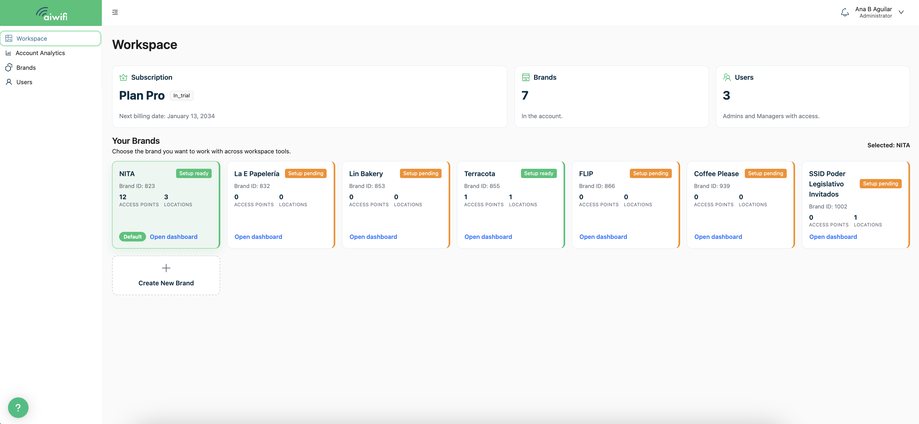Click the Default badge on NITA
Viewport: 919px width, 424px height.
point(132,237)
